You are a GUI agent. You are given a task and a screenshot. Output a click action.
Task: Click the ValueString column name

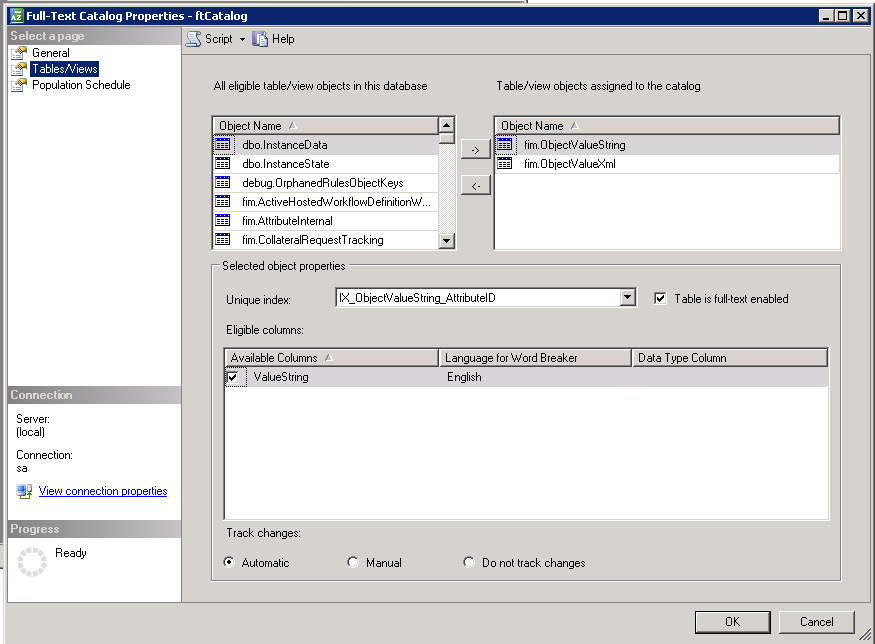(281, 377)
